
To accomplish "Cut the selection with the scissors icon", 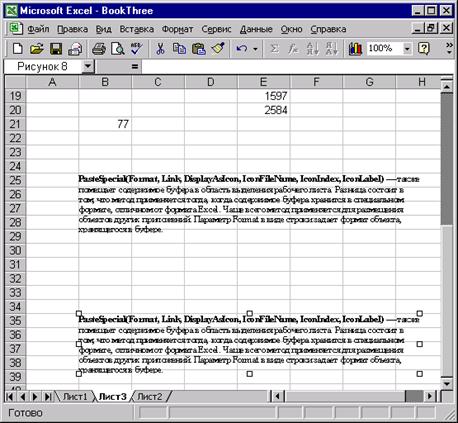I will click(x=160, y=49).
